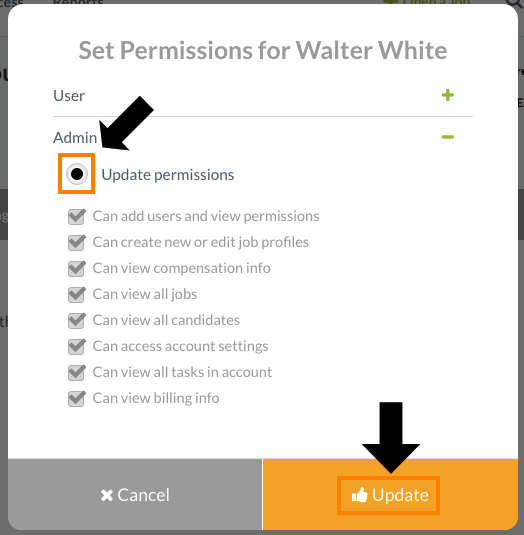Screen dimensions: 524x535
Task: Click the Set Permissions for Walter White title
Action: 263,50
